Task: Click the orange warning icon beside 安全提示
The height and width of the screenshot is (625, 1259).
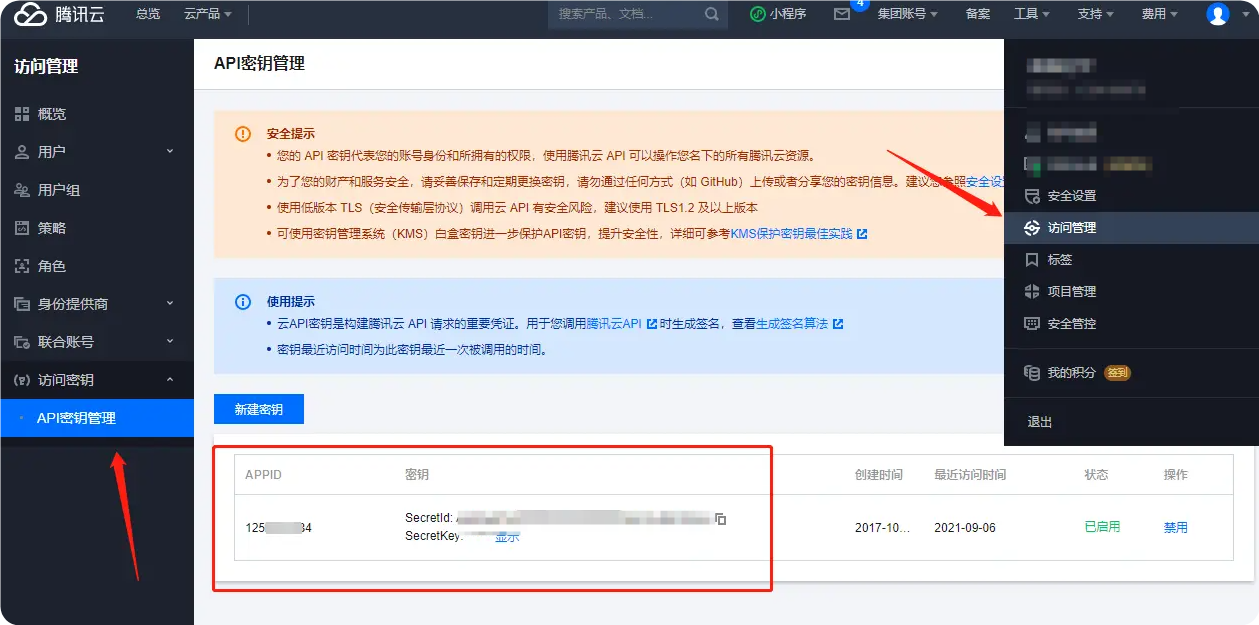Action: pos(243,134)
